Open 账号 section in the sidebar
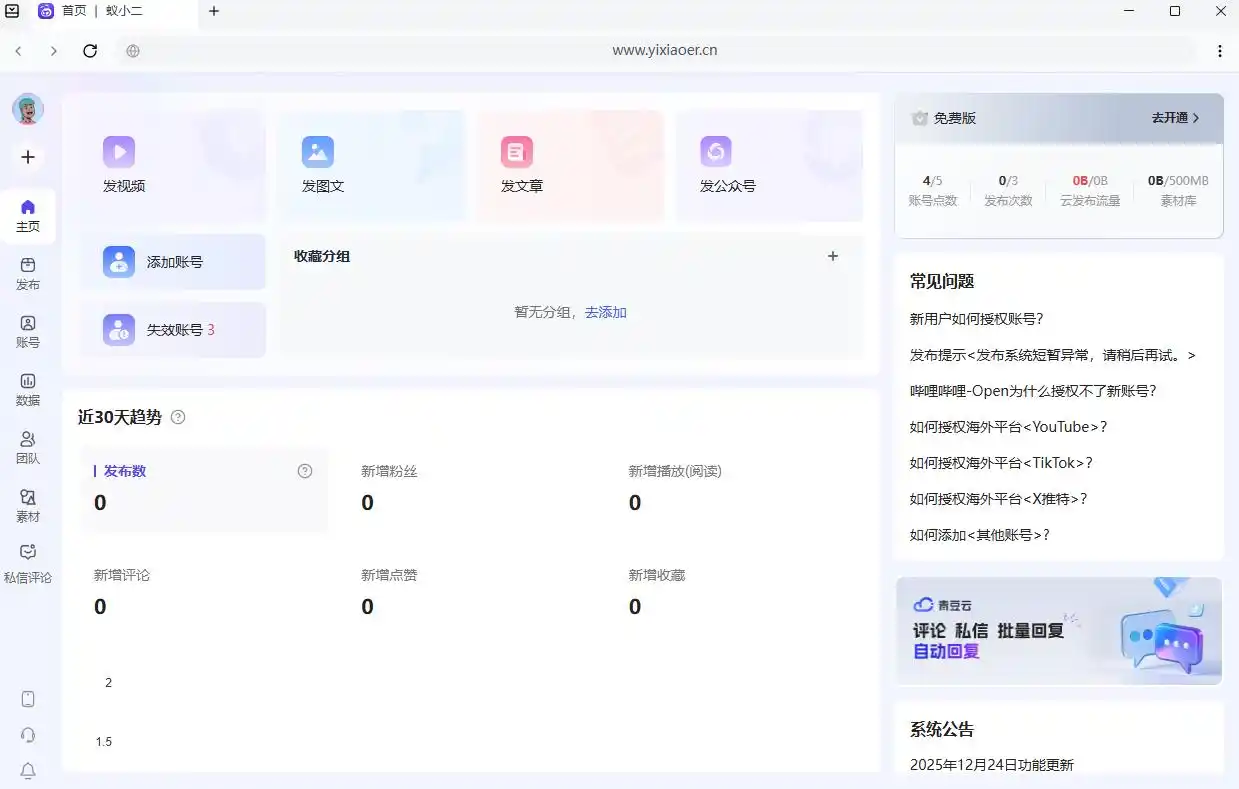 point(28,331)
